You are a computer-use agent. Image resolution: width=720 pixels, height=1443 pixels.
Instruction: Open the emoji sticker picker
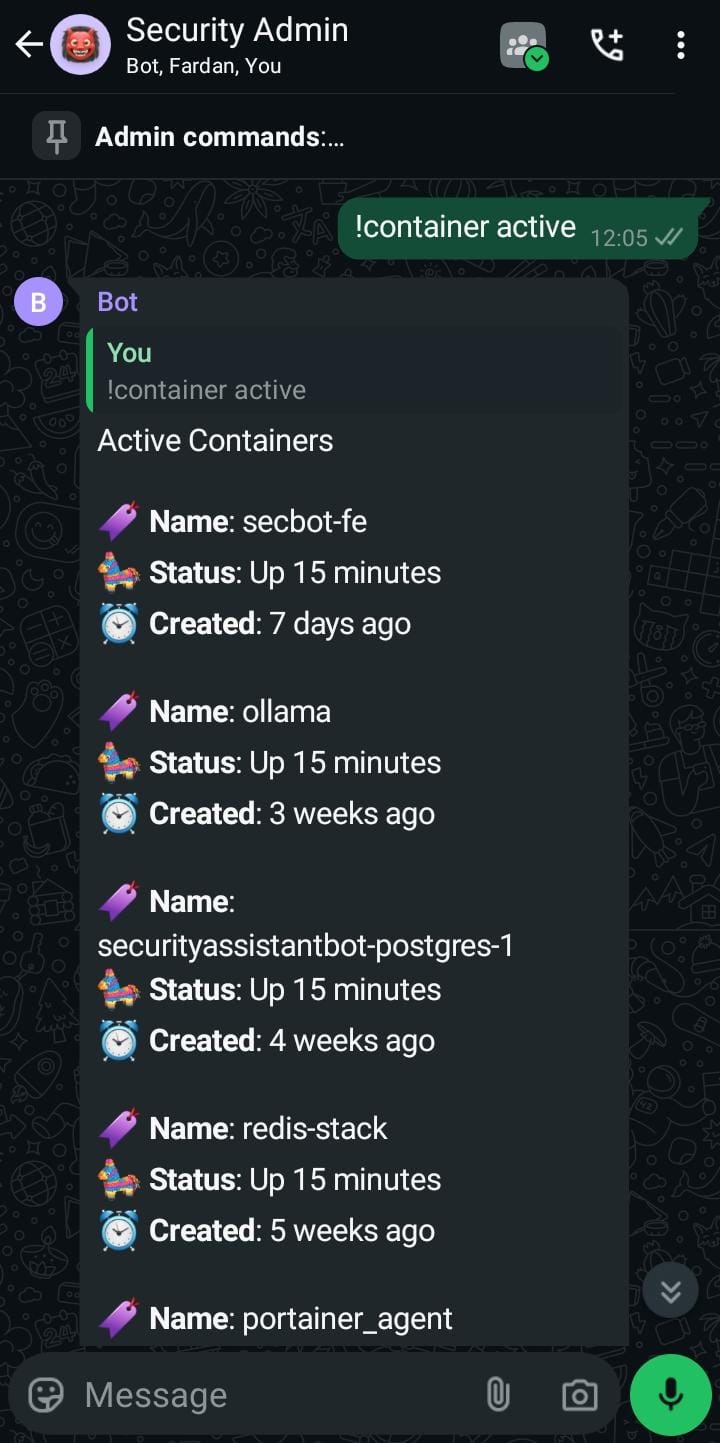click(x=46, y=1394)
